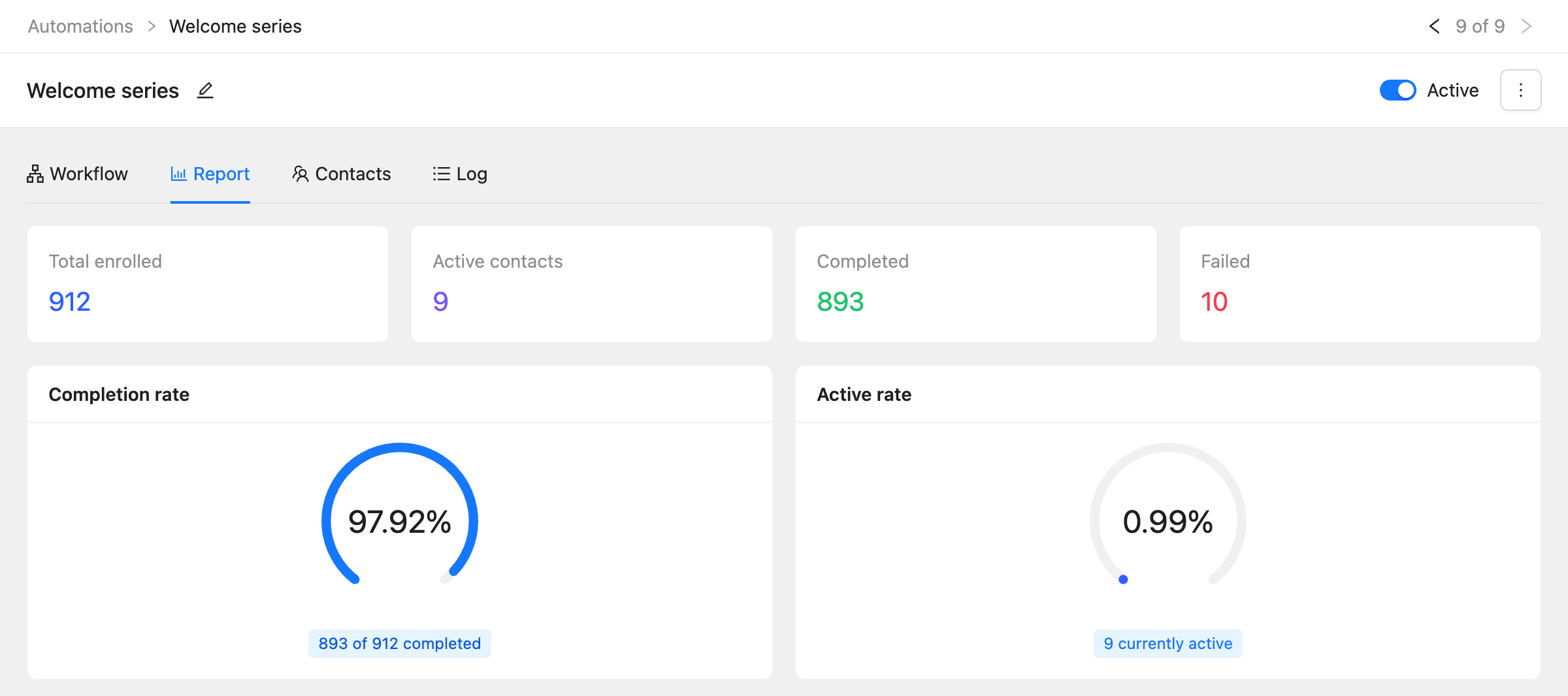Click the Welcome series page title
The height and width of the screenshot is (696, 1568).
point(103,90)
